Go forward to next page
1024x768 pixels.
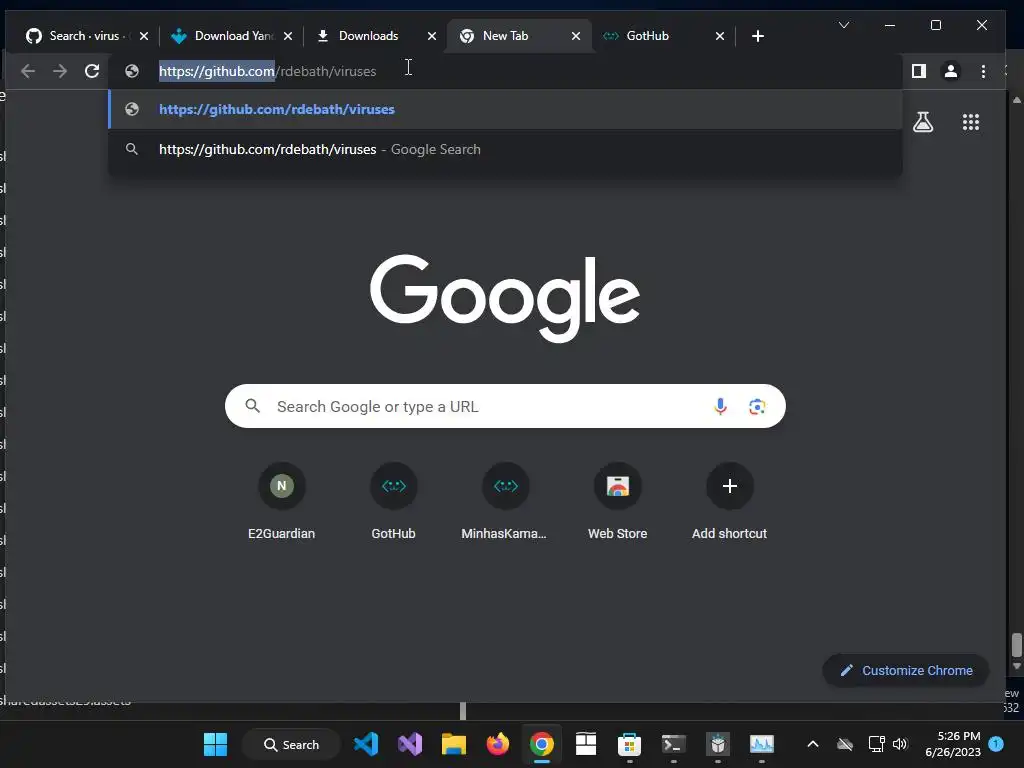[60, 71]
